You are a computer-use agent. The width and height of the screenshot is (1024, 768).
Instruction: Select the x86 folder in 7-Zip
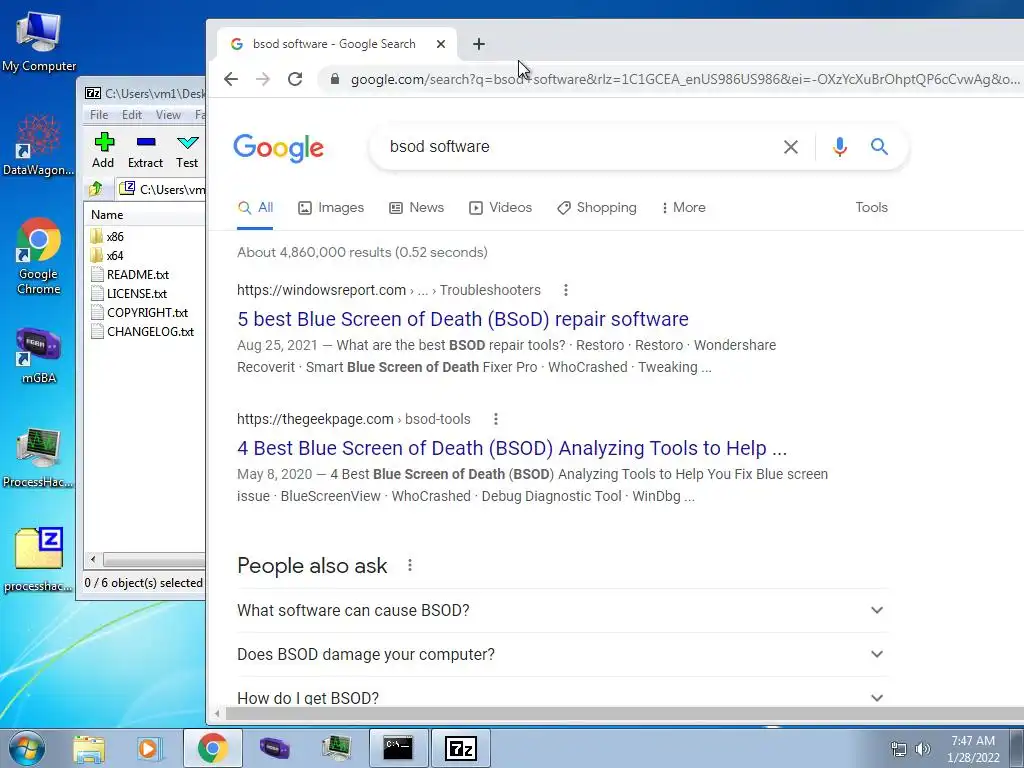coord(115,236)
